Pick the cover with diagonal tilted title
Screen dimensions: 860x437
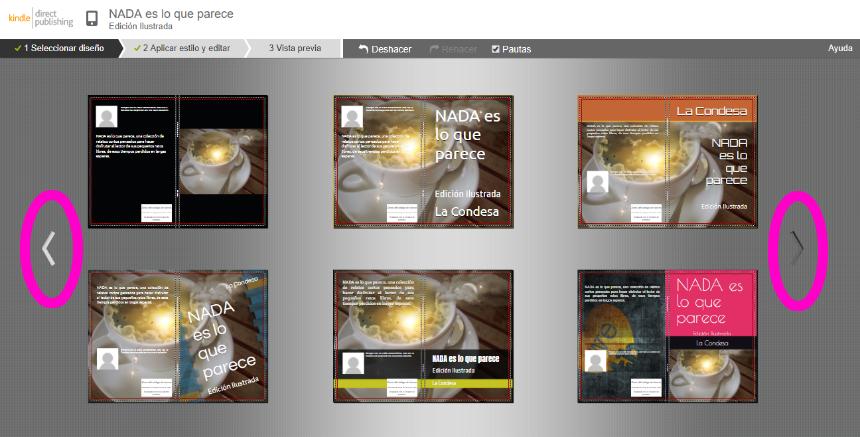(178, 336)
